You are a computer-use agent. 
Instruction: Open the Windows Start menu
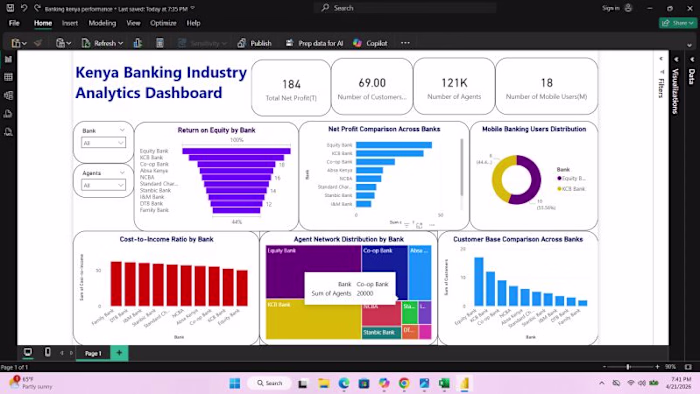(x=235, y=383)
